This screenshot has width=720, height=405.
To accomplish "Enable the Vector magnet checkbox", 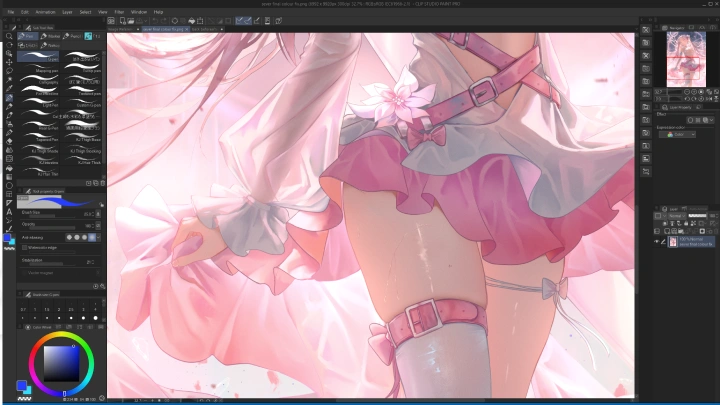I will click(24, 273).
